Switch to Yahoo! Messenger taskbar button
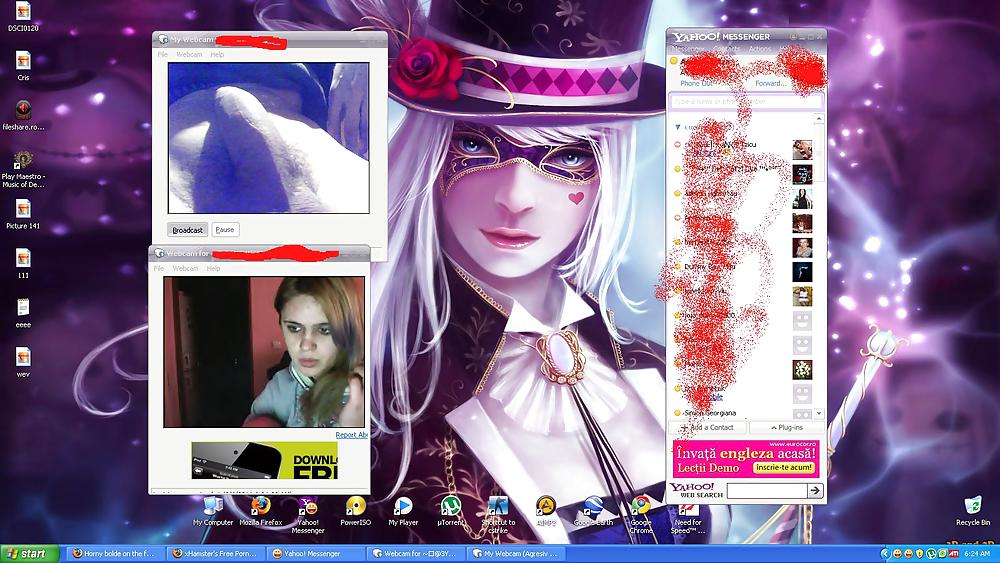Viewport: 1000px width, 563px height. tap(316, 553)
